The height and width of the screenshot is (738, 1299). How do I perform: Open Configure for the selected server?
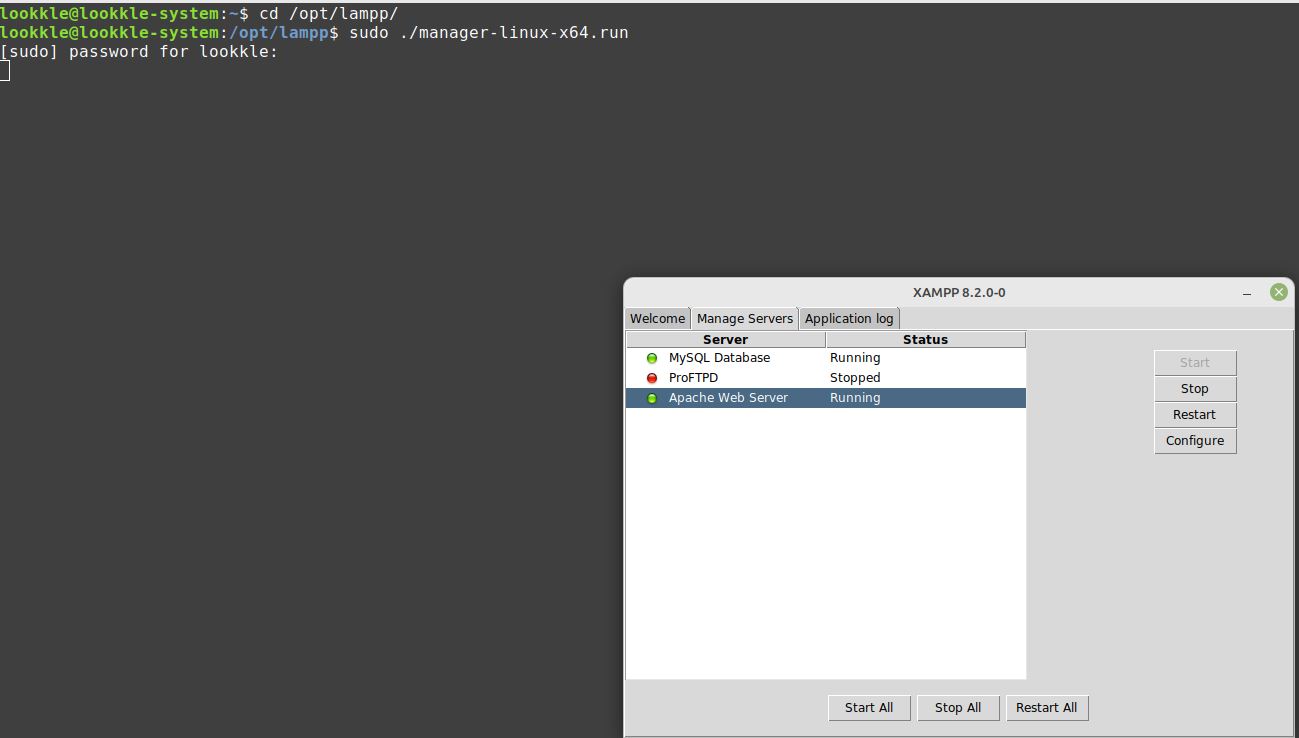[1195, 441]
